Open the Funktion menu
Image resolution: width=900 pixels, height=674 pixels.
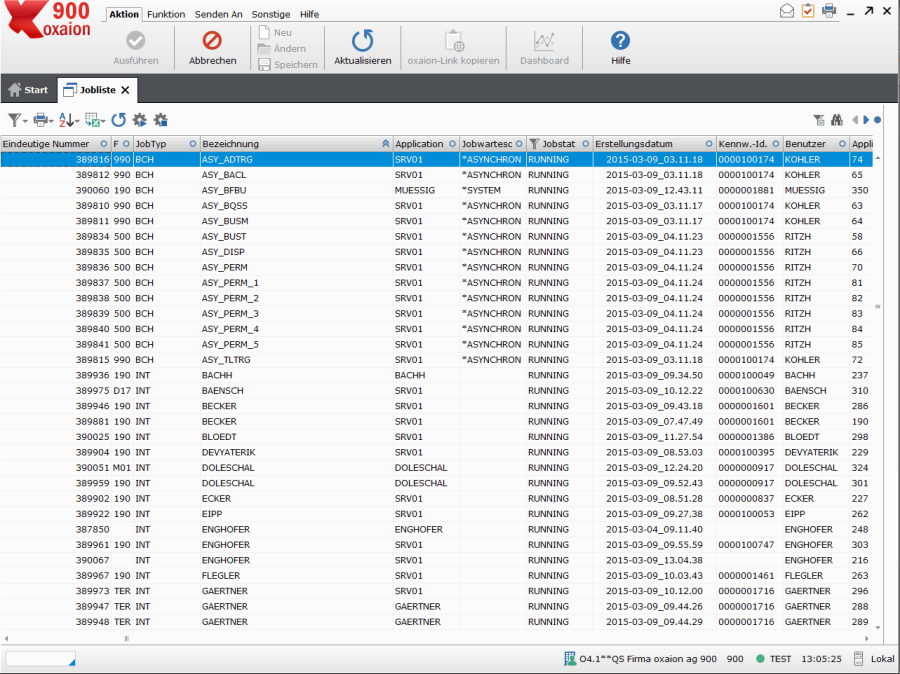(166, 14)
